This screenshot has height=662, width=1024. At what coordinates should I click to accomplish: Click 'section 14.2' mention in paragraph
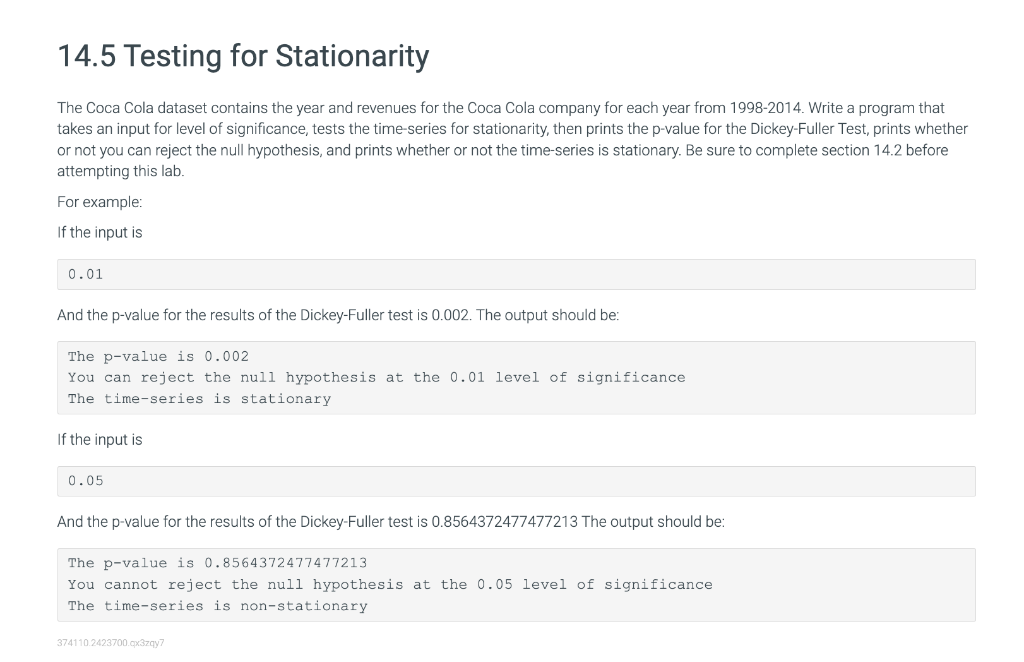click(x=861, y=150)
